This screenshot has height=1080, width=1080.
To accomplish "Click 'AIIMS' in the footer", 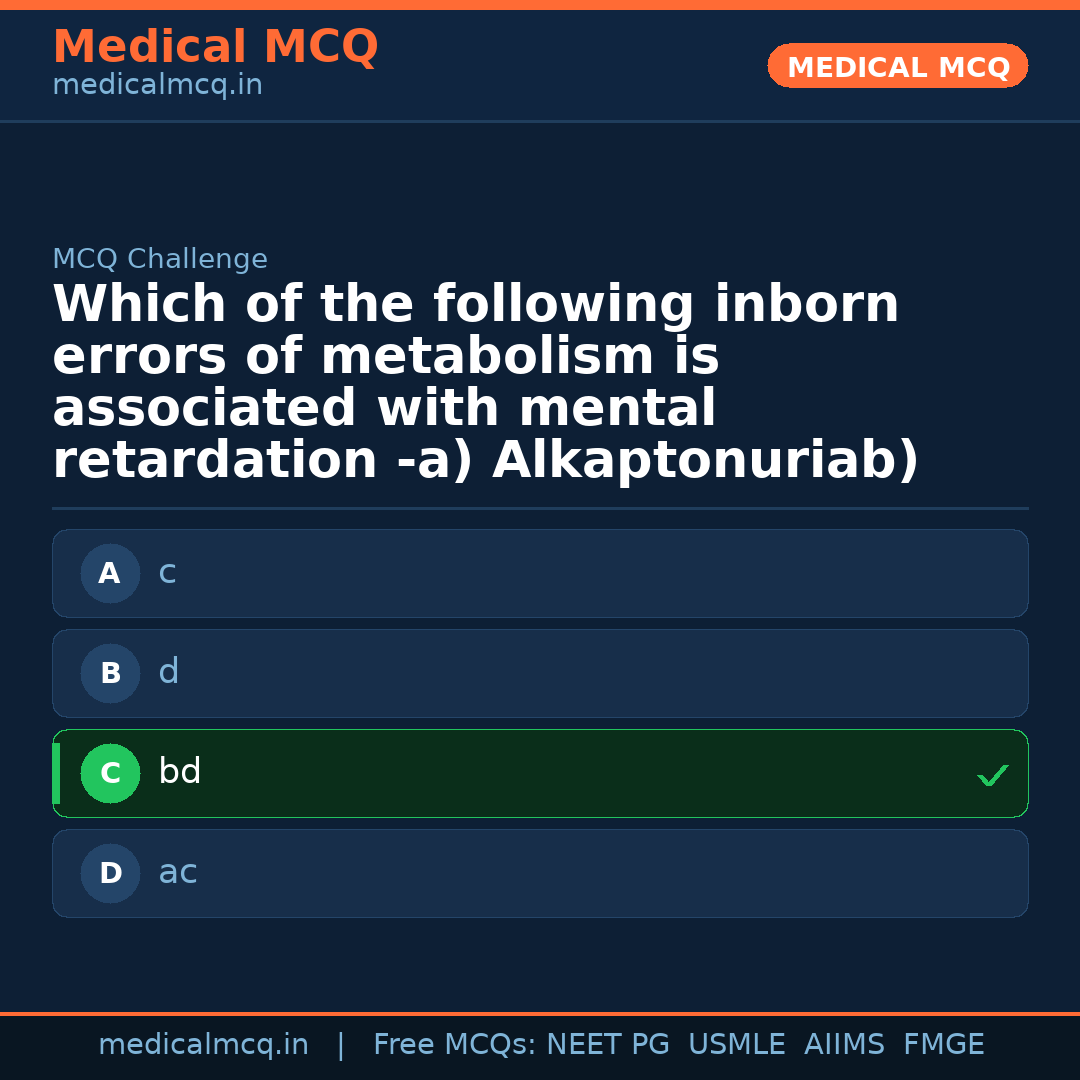I will (844, 1045).
